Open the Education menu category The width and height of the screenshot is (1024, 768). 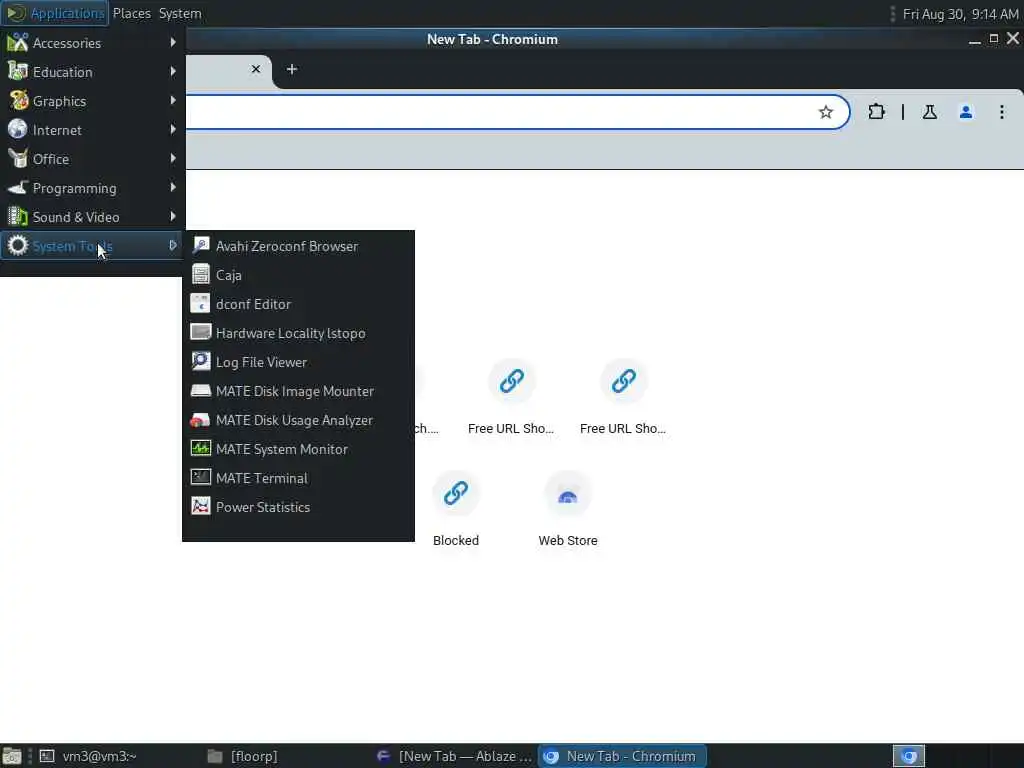point(92,72)
